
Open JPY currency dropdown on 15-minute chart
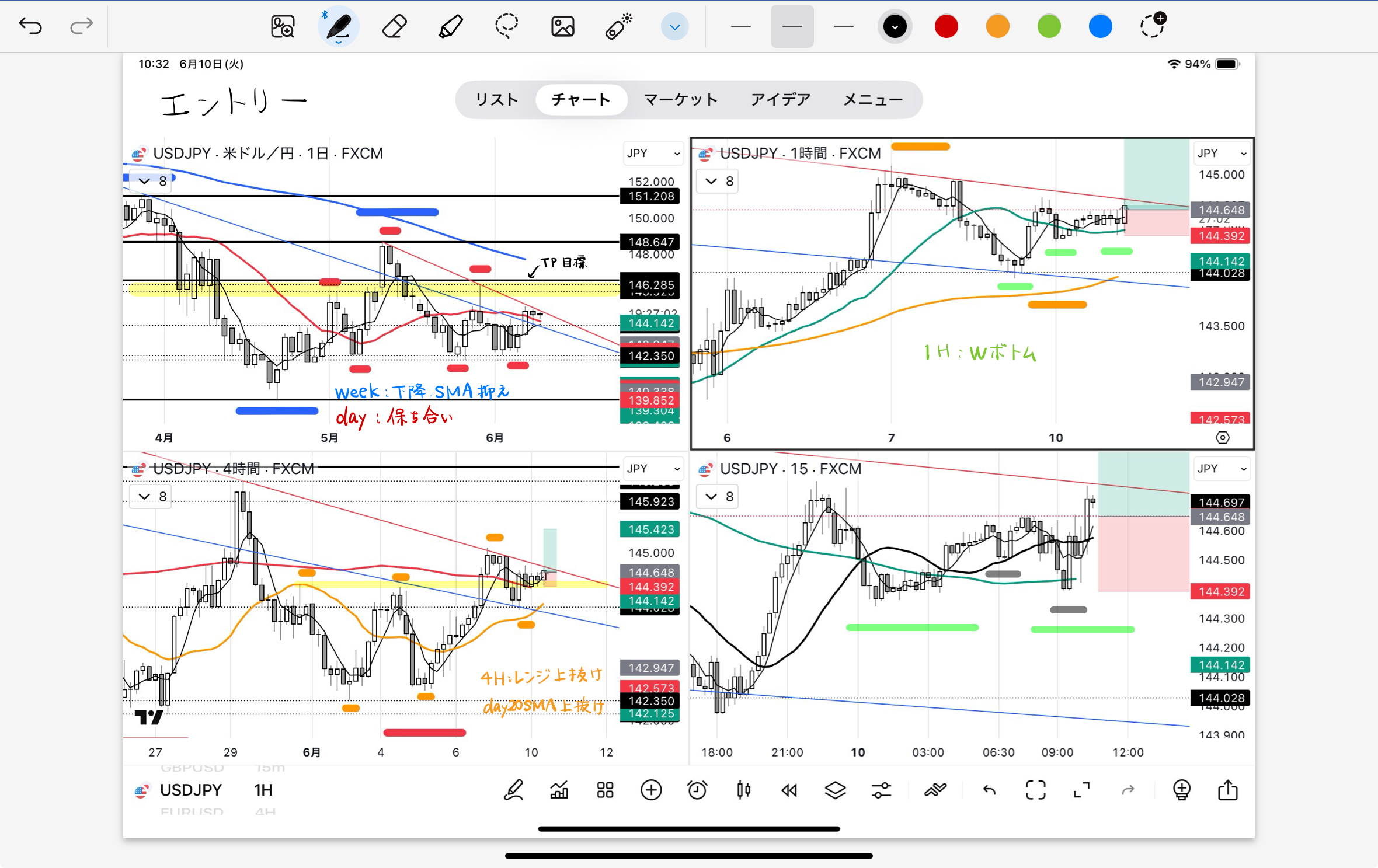[1221, 468]
